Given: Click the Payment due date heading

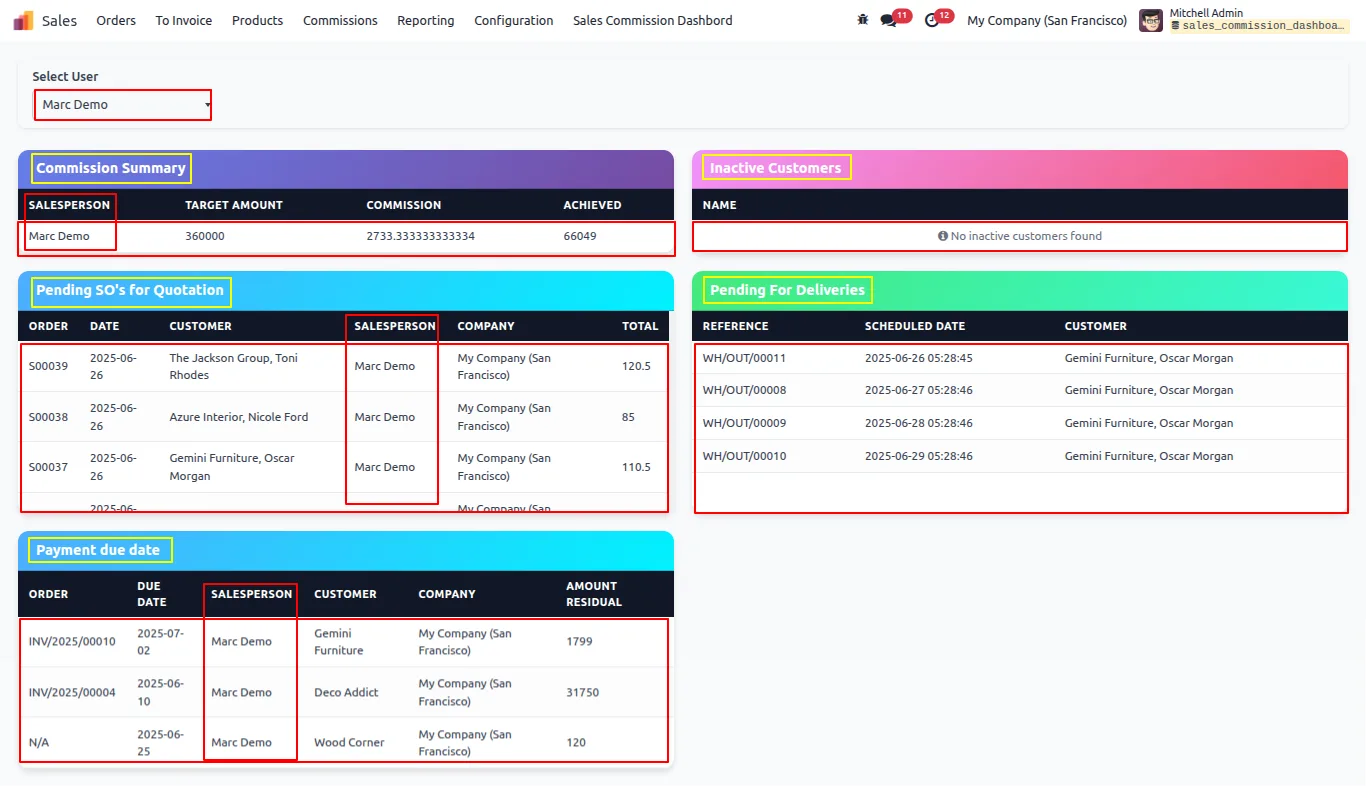Looking at the screenshot, I should point(98,550).
